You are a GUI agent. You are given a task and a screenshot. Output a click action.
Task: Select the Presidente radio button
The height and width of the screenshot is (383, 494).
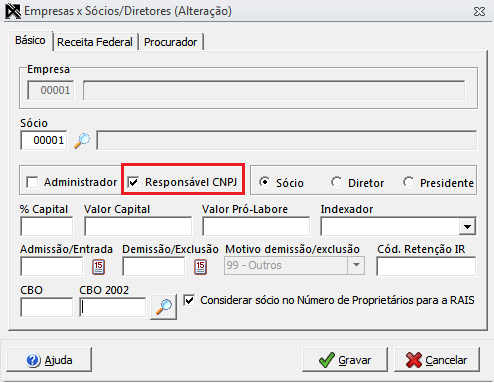[409, 182]
